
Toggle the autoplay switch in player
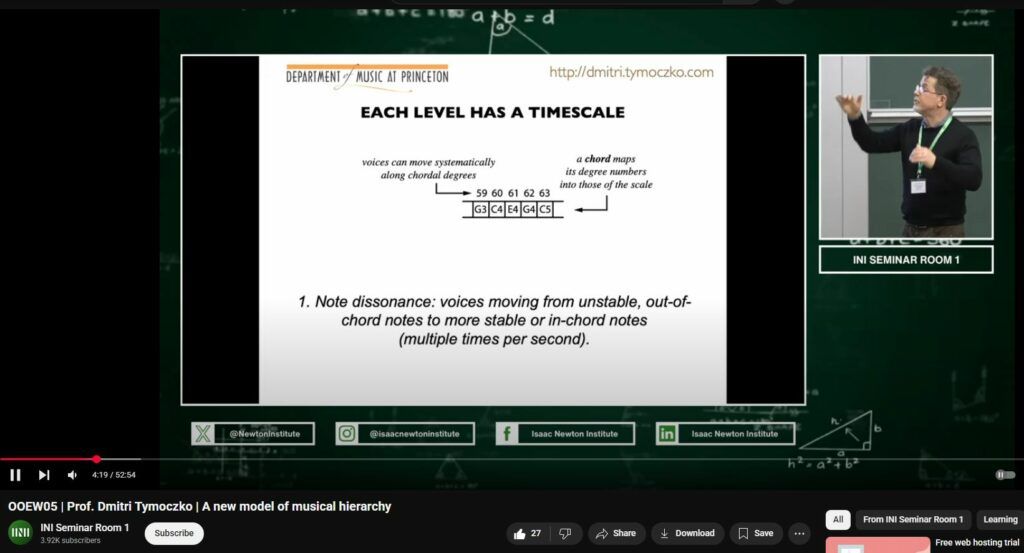point(1004,475)
